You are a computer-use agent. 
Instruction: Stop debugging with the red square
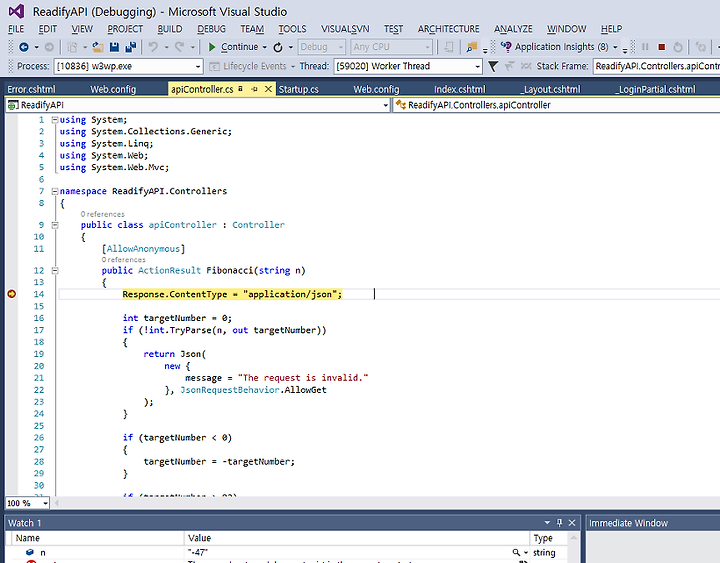click(x=662, y=47)
